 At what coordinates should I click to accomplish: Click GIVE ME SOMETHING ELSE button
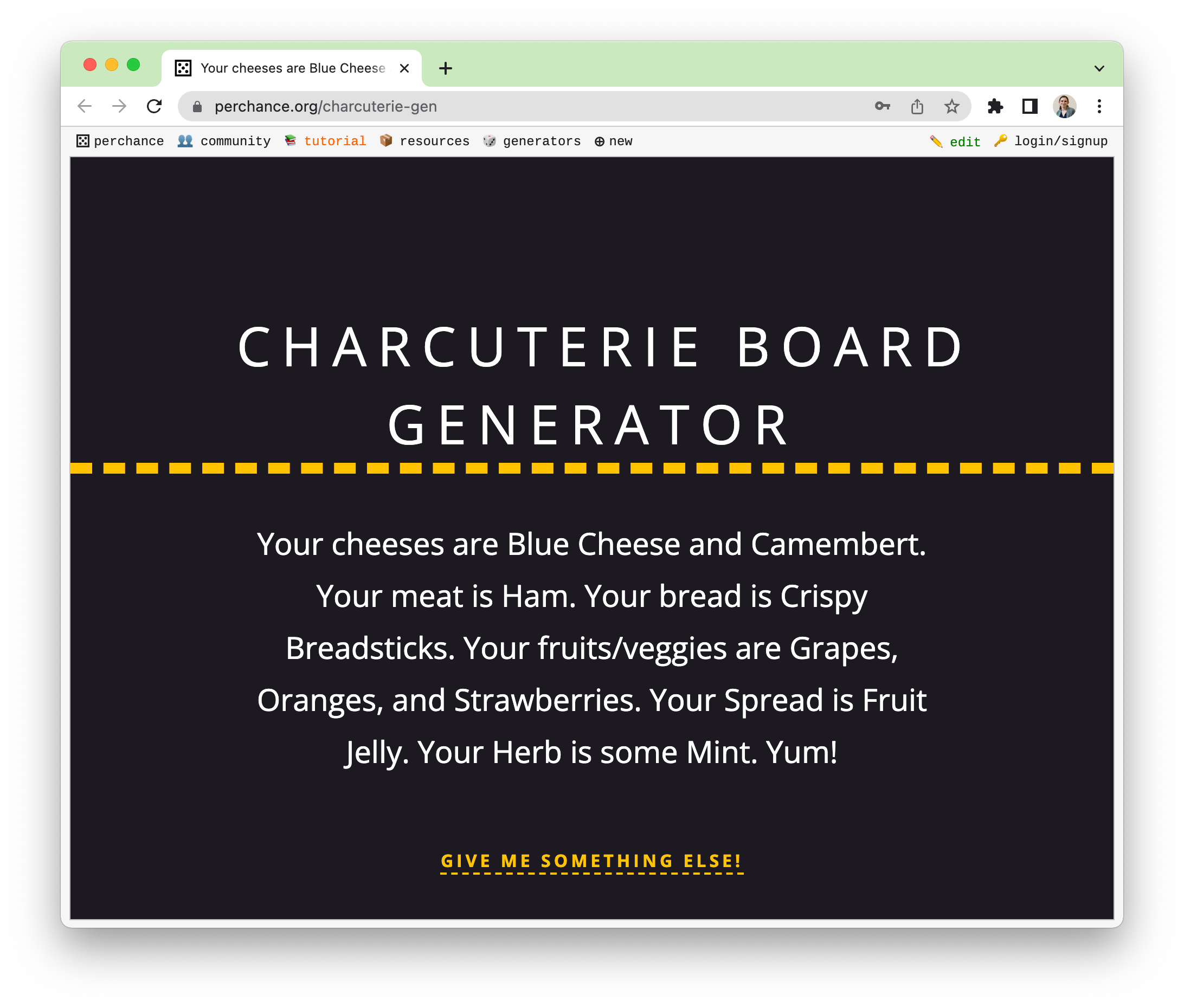592,859
